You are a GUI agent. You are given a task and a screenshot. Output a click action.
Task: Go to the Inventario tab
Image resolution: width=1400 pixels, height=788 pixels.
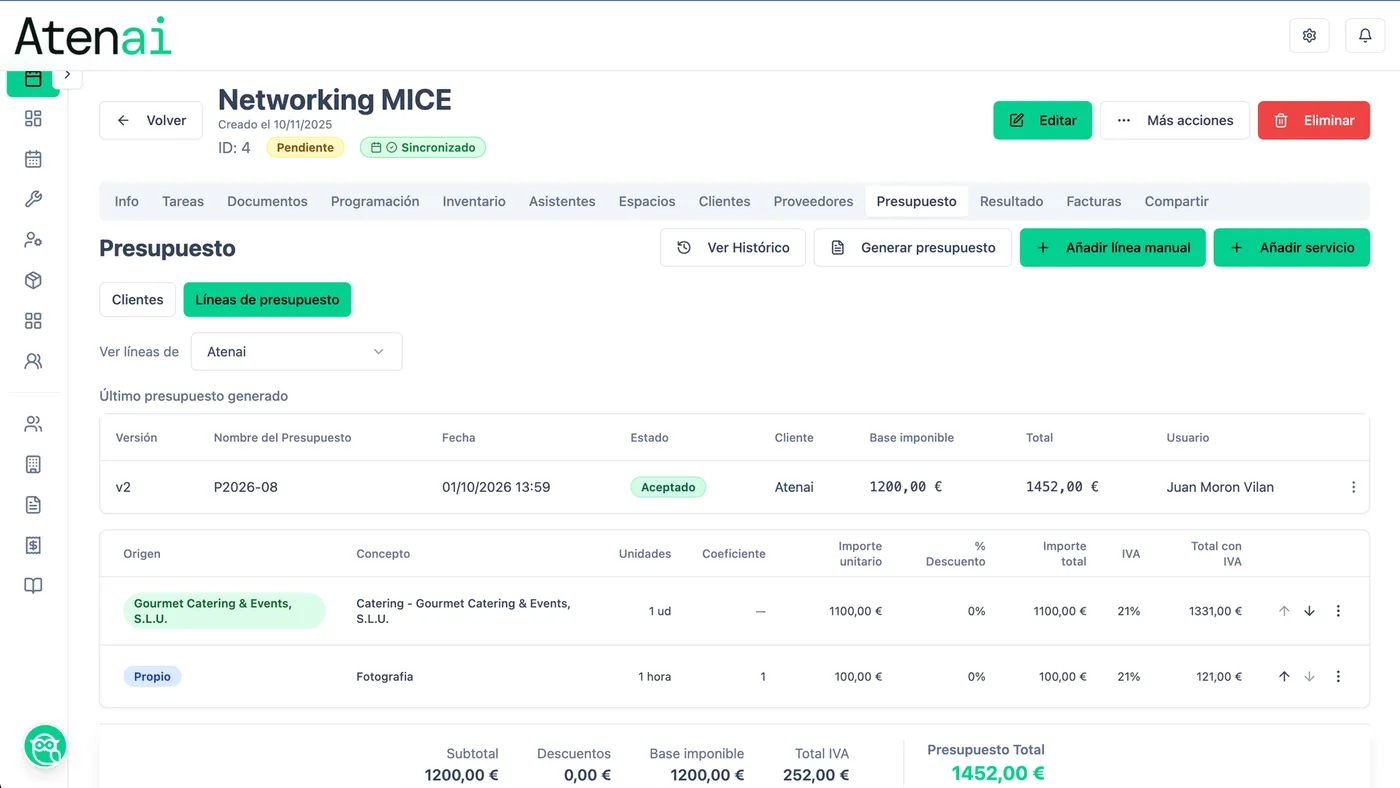click(474, 201)
